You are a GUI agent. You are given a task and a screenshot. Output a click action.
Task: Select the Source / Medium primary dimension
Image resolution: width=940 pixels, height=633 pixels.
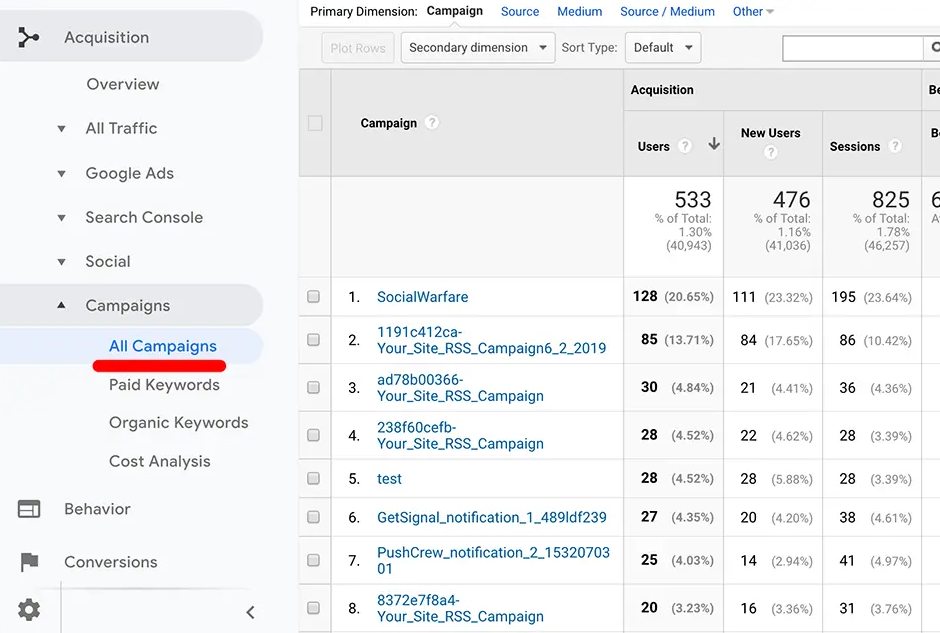point(667,12)
